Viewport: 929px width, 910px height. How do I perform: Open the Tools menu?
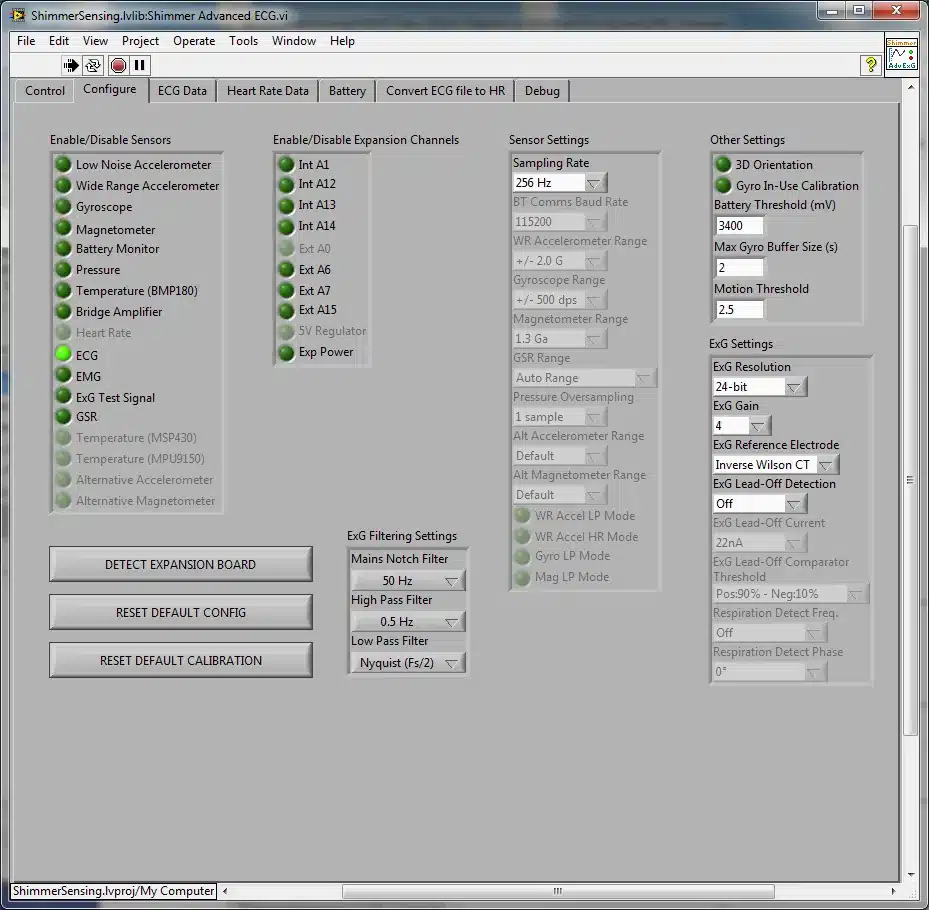click(244, 41)
